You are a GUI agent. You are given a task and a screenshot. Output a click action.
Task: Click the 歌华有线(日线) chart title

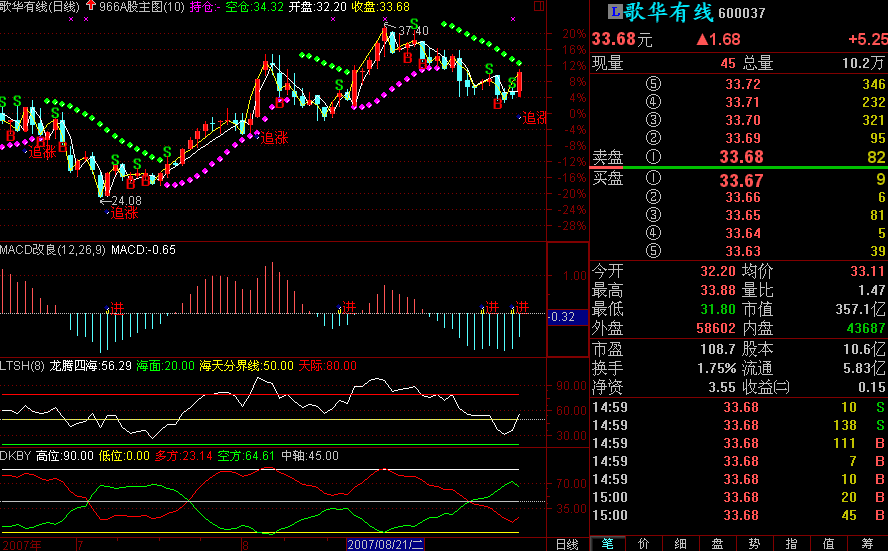tap(40, 7)
